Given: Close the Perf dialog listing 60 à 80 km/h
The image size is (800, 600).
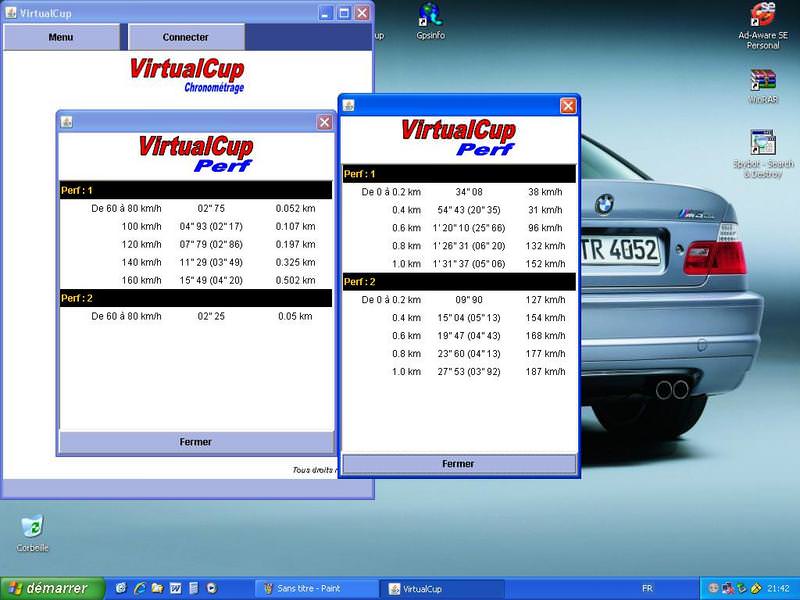Looking at the screenshot, I should tap(324, 122).
